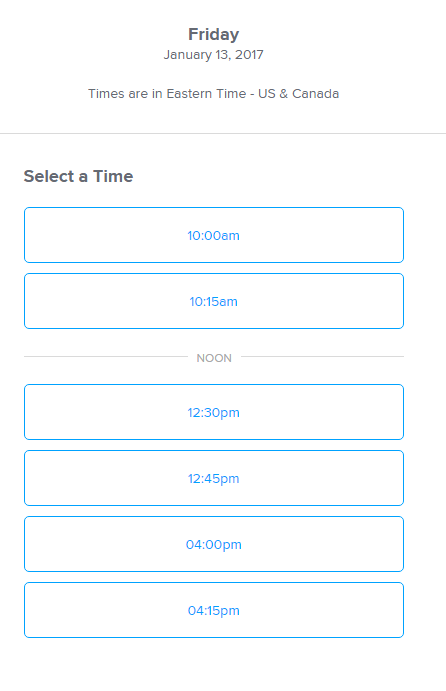The height and width of the screenshot is (691, 446).
Task: Click the NOON divider label
Action: (x=214, y=358)
